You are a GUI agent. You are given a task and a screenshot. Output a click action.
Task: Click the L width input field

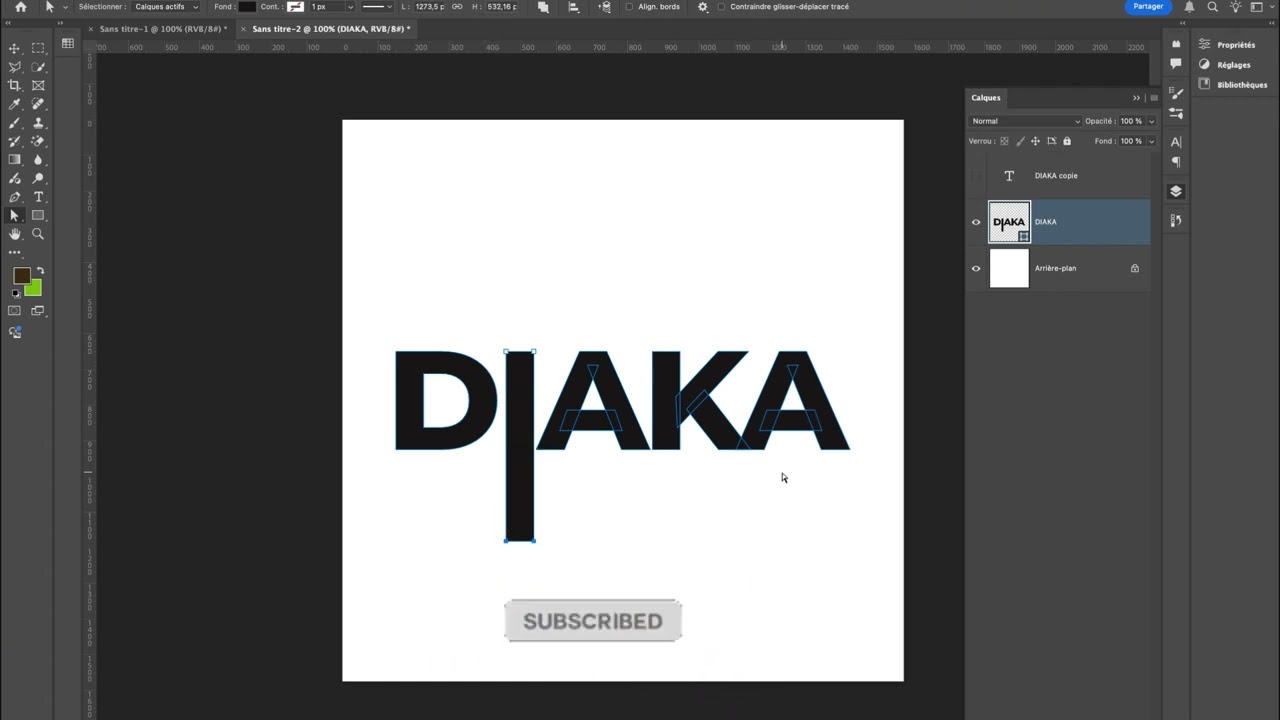pos(430,7)
